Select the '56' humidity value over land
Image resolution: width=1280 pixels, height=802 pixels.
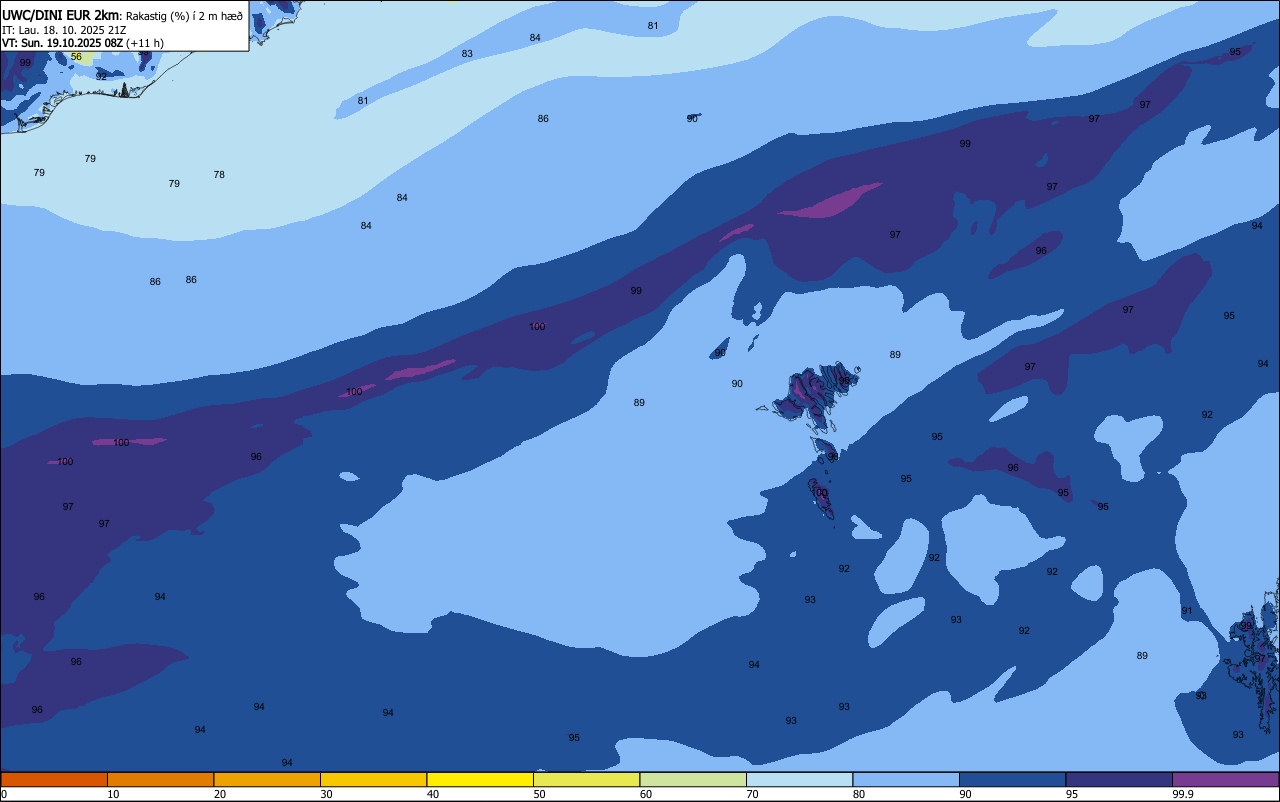click(x=76, y=57)
